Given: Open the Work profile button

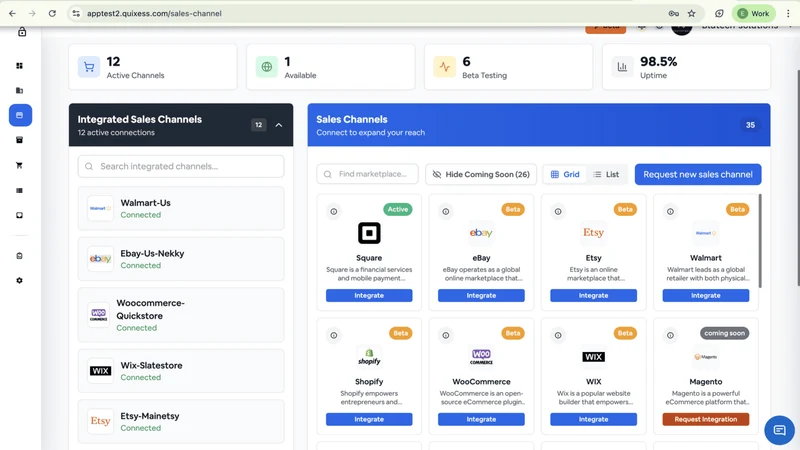Looking at the screenshot, I should click(x=754, y=14).
